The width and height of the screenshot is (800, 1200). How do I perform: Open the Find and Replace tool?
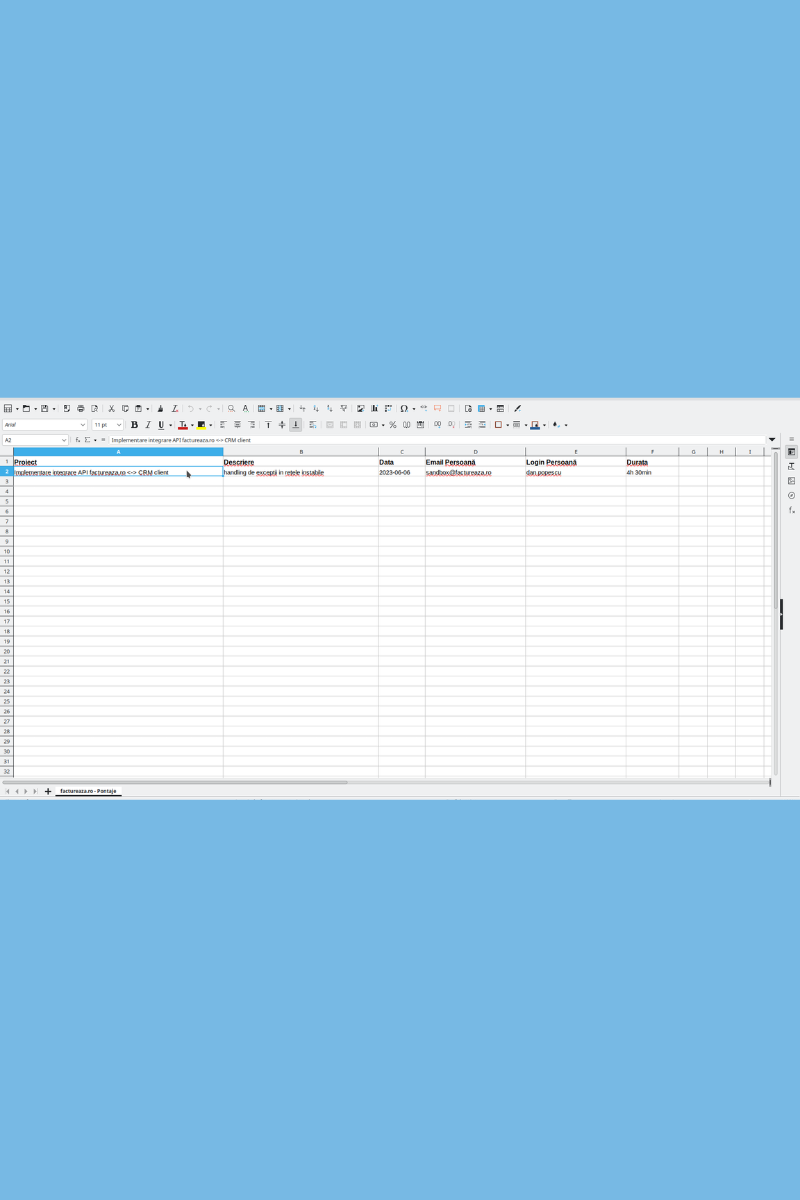point(230,408)
